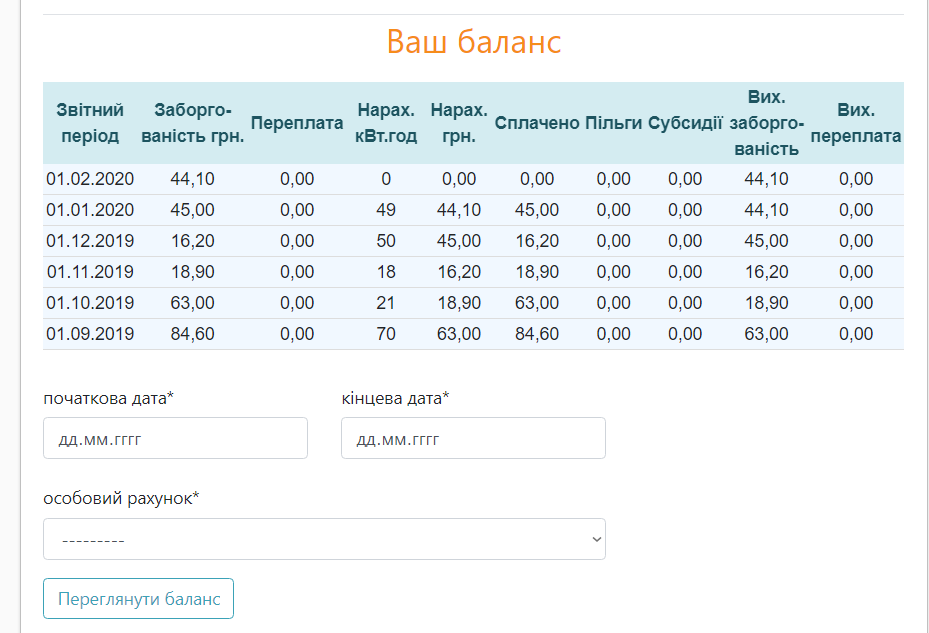Screen dimensions: 929x633
Task: Click the початкова дата input field
Action: click(x=175, y=438)
